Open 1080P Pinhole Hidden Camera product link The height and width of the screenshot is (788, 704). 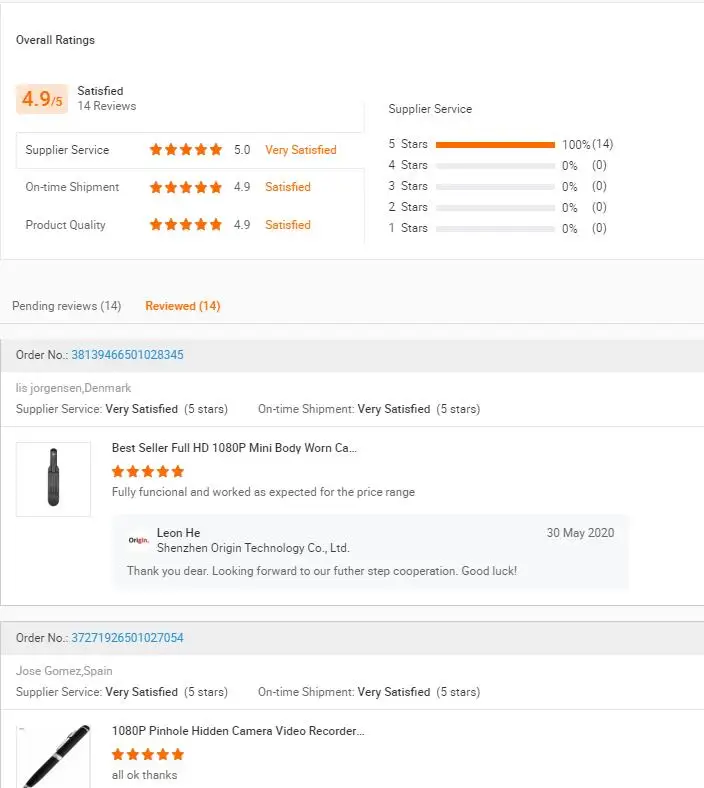238,732
